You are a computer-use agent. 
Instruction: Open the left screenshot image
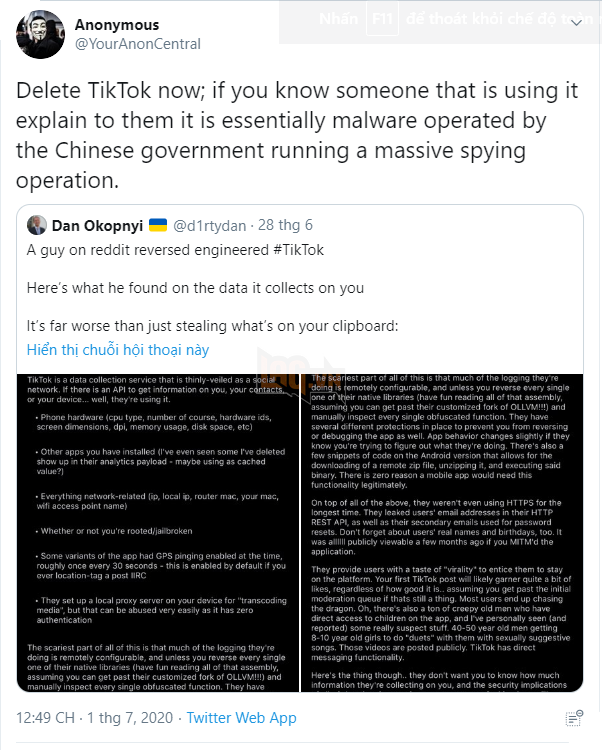[x=162, y=531]
